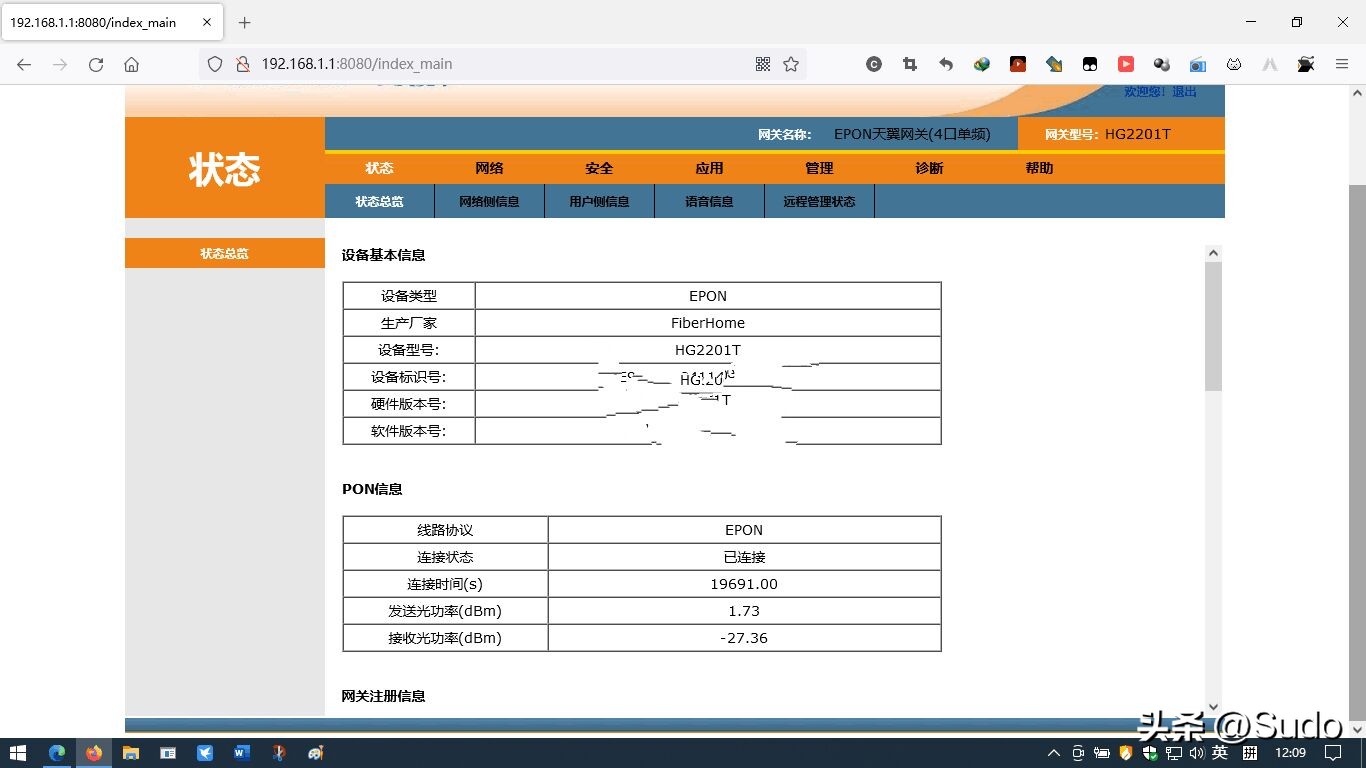Click the reload page button
The width and height of the screenshot is (1366, 768).
tap(95, 64)
